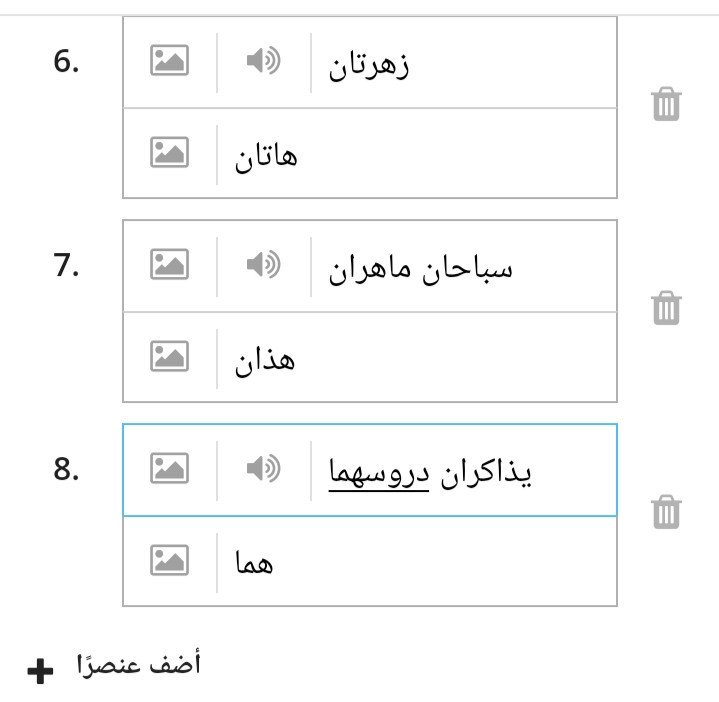Add image to item 7 term سباحان ماهران
The image size is (719, 702).
[x=169, y=264]
